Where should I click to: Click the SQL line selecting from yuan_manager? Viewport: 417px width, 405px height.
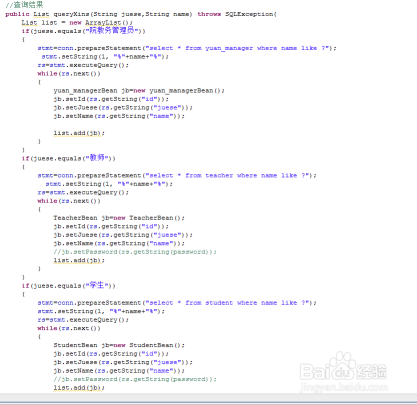[187, 48]
